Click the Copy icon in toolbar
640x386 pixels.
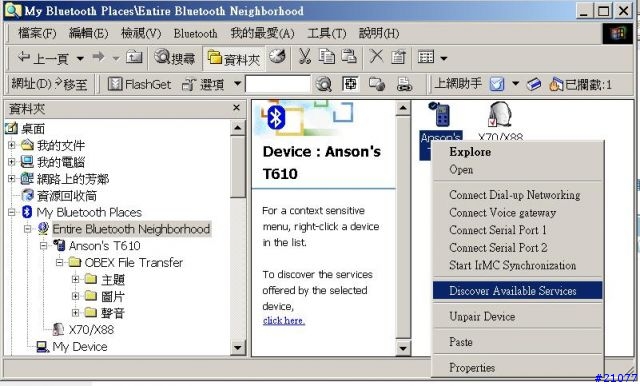[x=327, y=57]
